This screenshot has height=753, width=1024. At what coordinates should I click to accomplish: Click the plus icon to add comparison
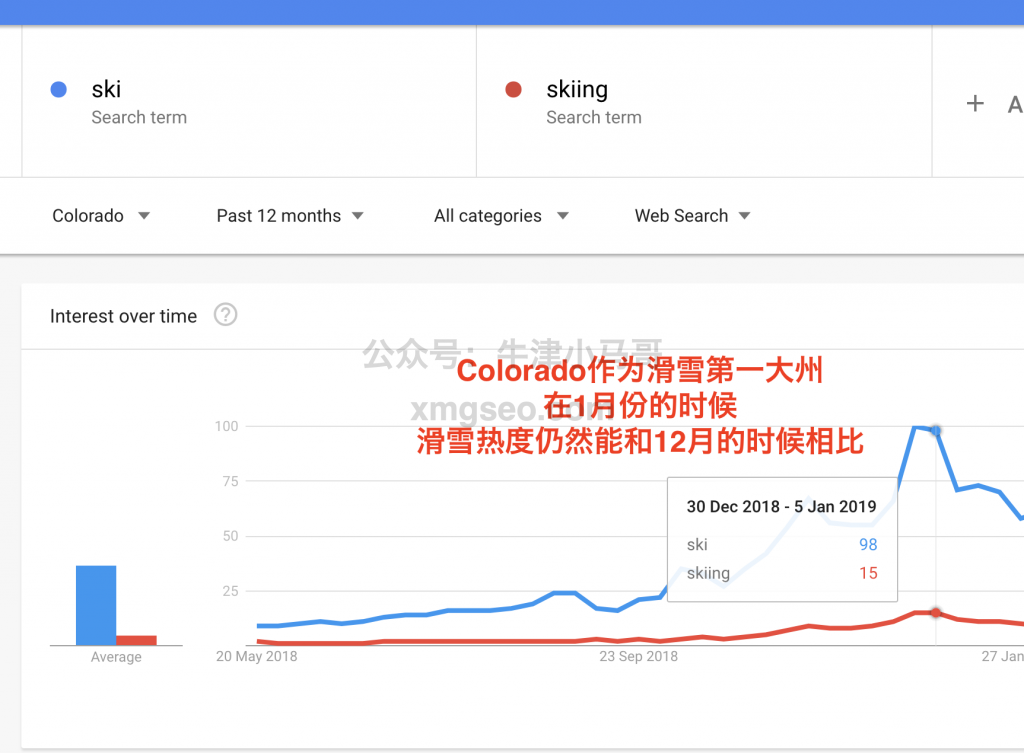(x=975, y=103)
